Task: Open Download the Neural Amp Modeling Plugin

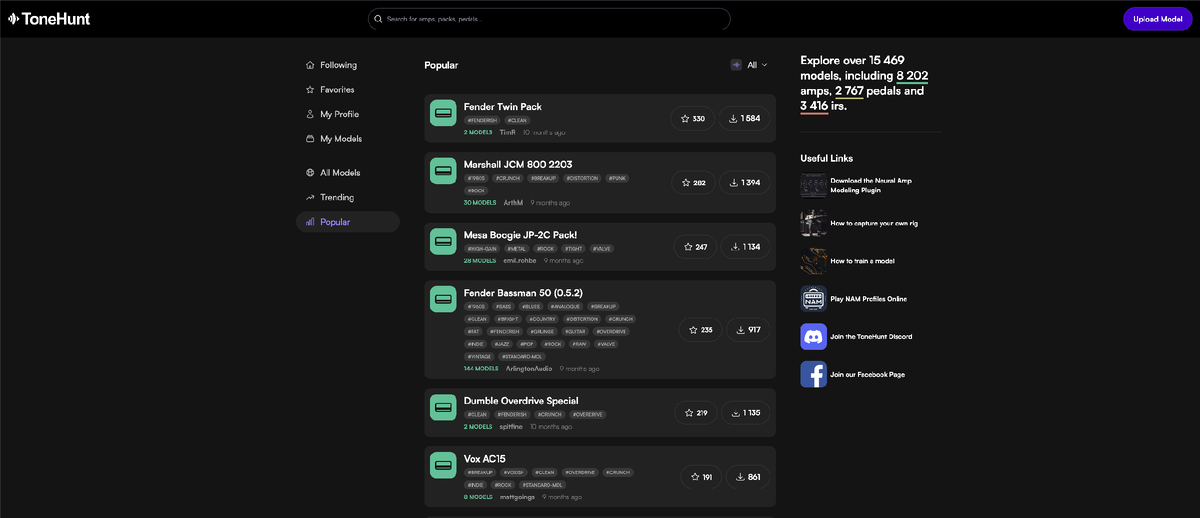Action: [x=870, y=185]
